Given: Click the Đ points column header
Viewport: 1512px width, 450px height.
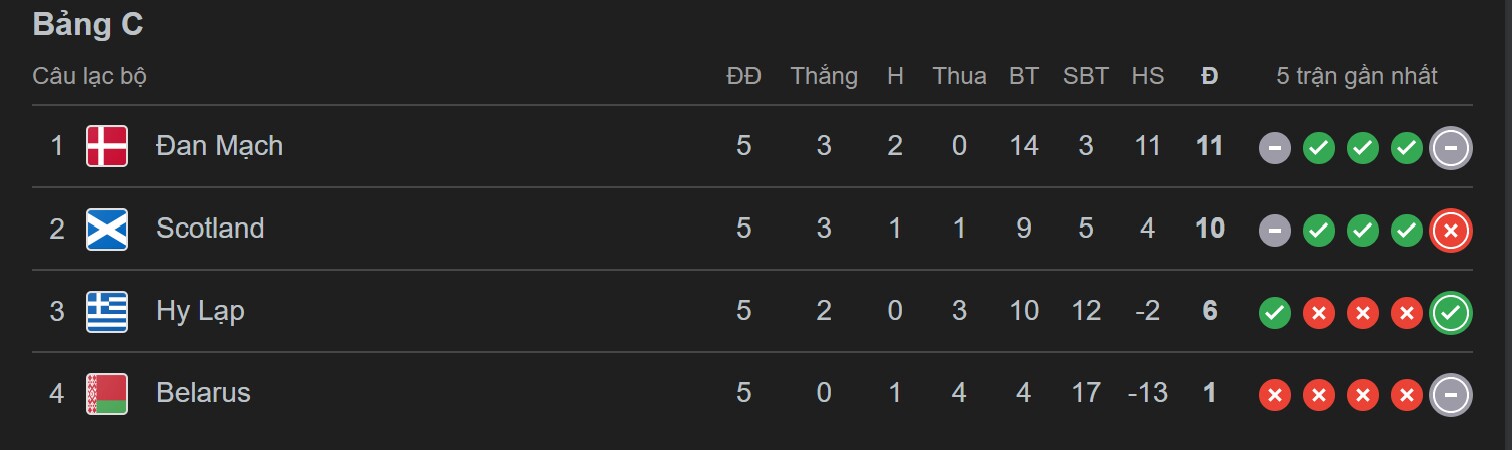Looking at the screenshot, I should pos(1209,76).
